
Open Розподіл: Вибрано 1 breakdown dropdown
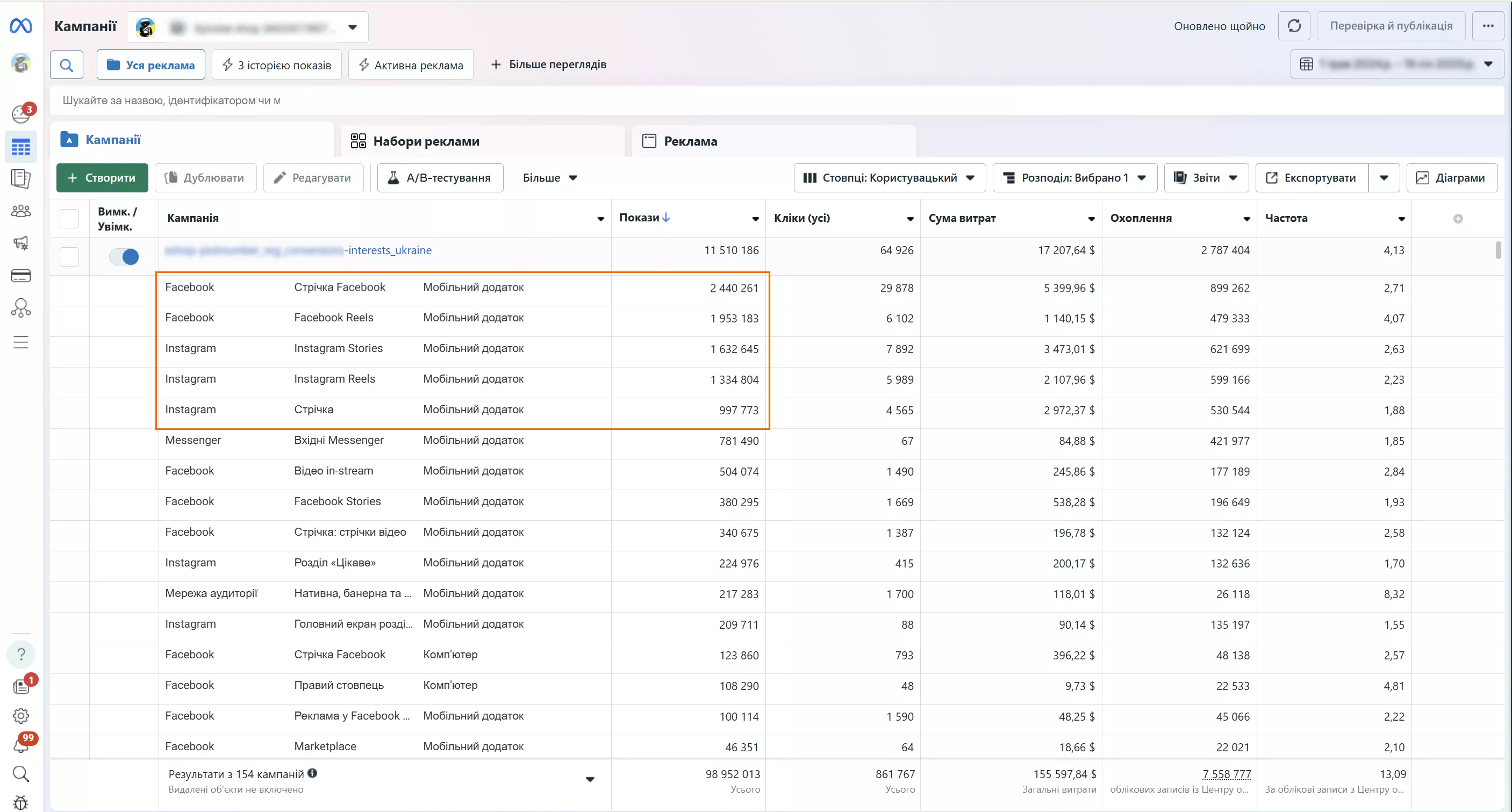[1074, 178]
